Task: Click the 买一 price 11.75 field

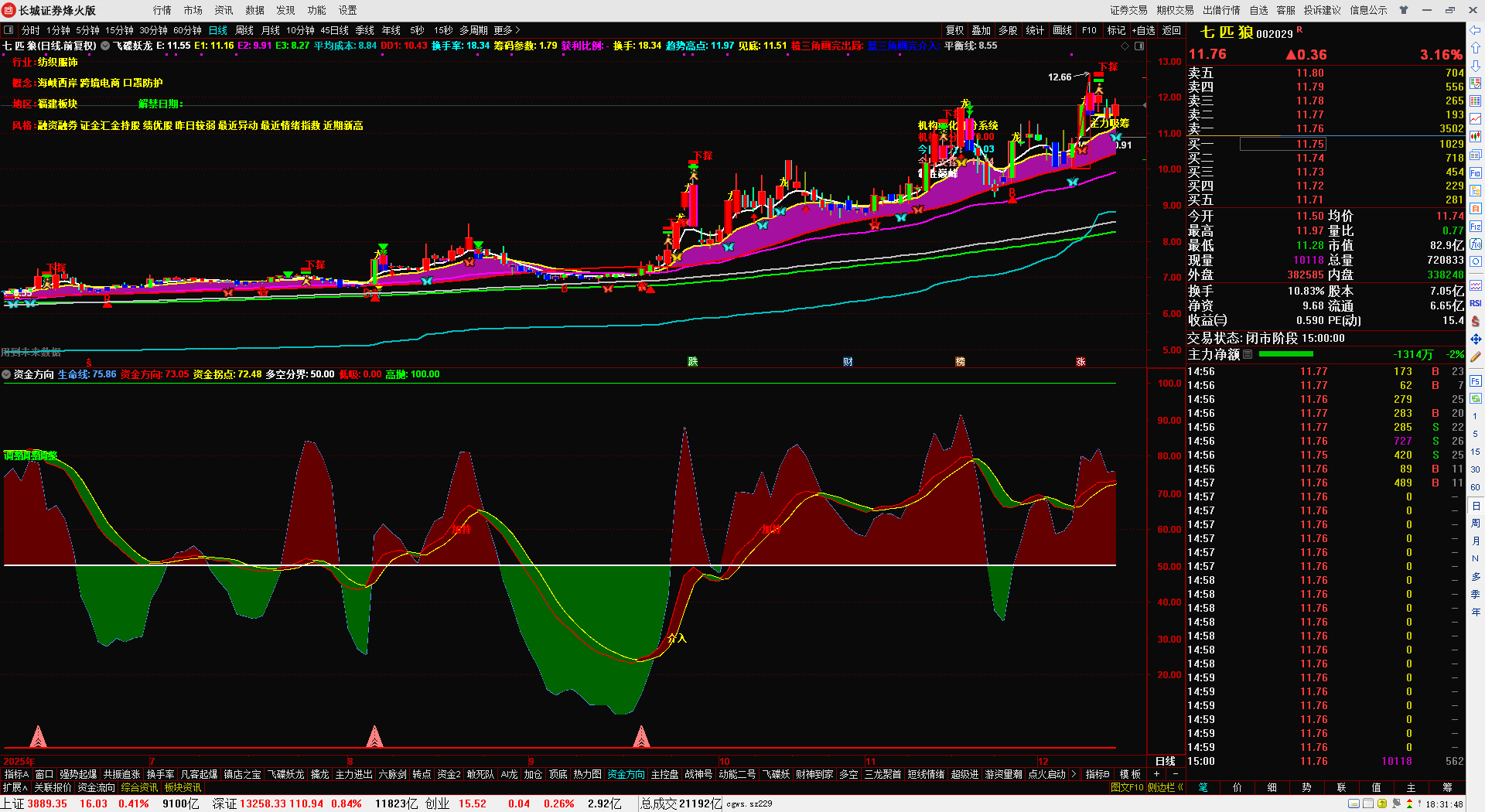Action: point(1283,144)
